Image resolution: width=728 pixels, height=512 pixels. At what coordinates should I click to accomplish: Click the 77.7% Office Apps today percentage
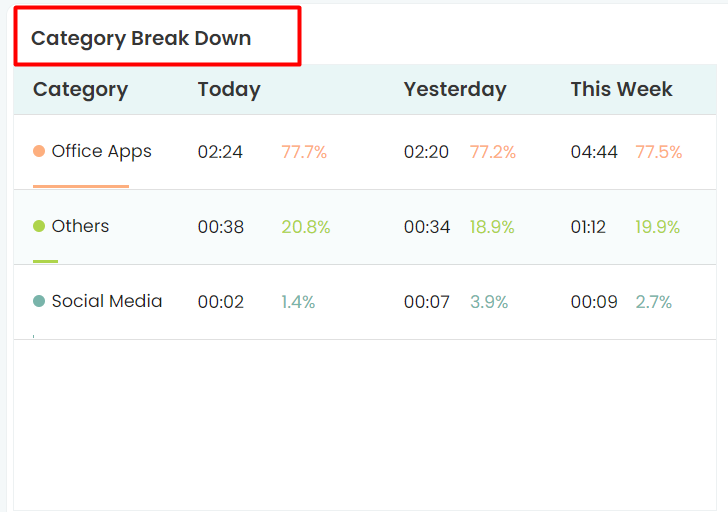click(304, 152)
